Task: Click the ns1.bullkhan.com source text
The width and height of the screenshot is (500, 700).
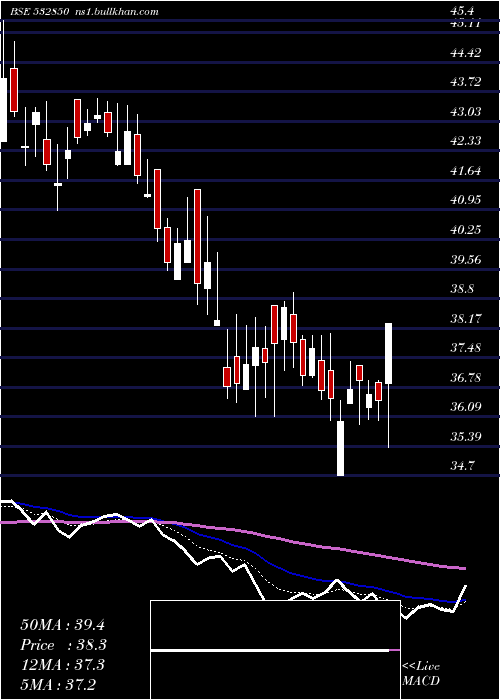Action: (x=115, y=12)
